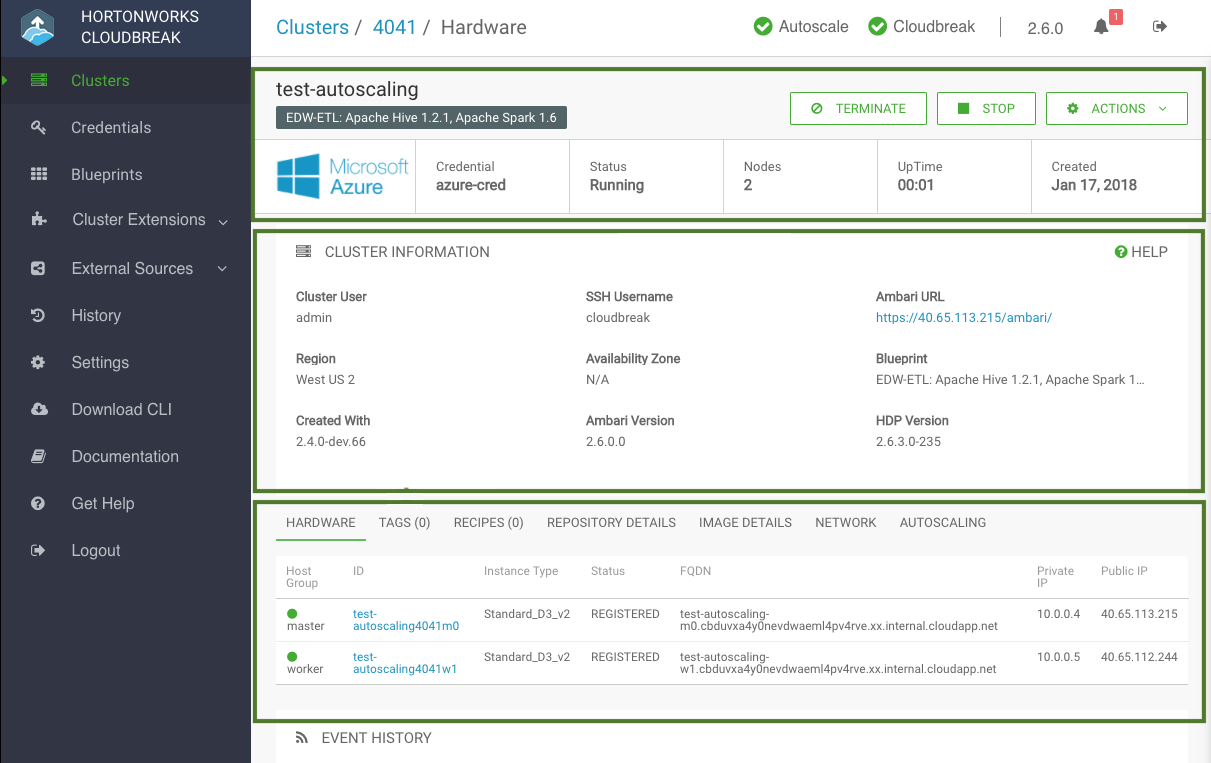This screenshot has height=763, width=1211.
Task: Switch to the AUTOSCALING tab
Action: [x=942, y=523]
